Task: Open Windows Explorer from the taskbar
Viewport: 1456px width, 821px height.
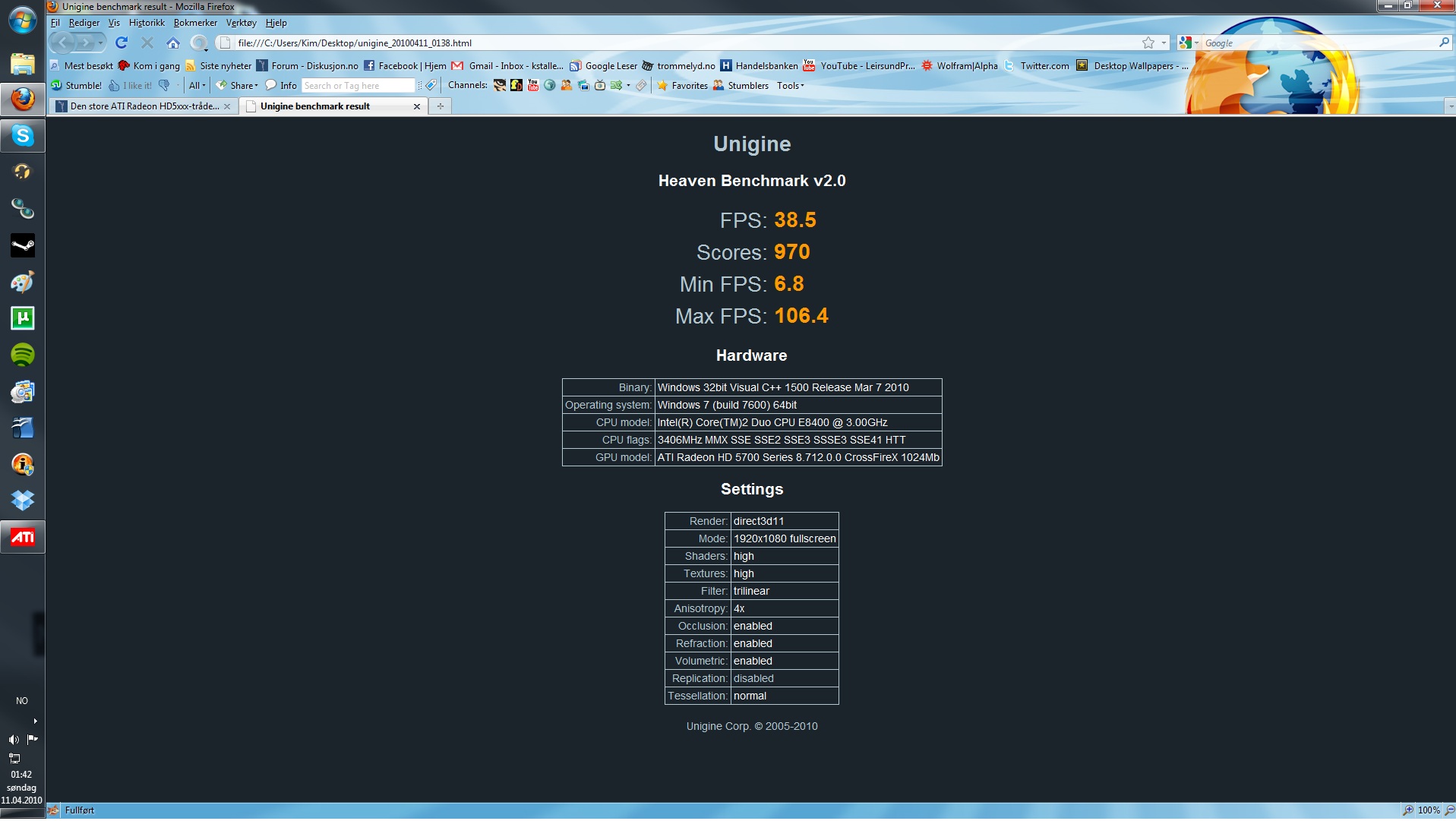Action: coord(23,64)
